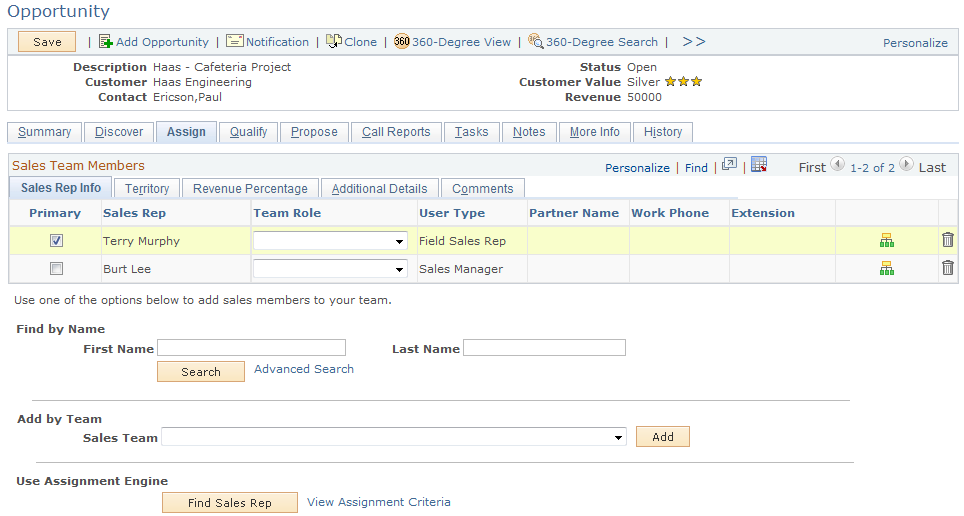964x516 pixels.
Task: Click the Add button next to Sales Team
Action: pyautogui.click(x=663, y=437)
